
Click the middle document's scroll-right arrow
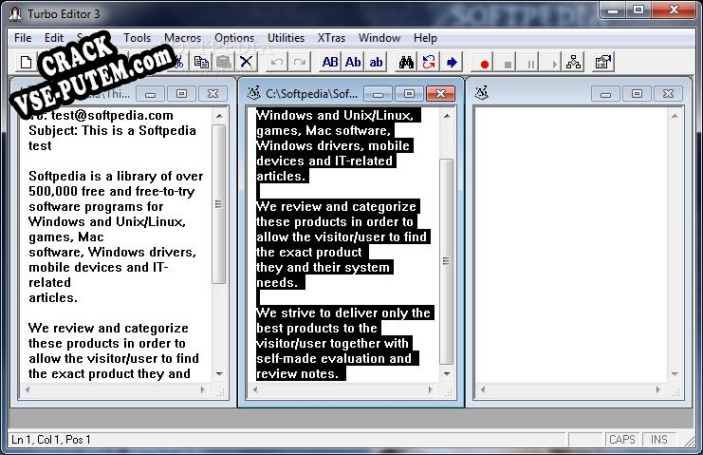coord(430,390)
